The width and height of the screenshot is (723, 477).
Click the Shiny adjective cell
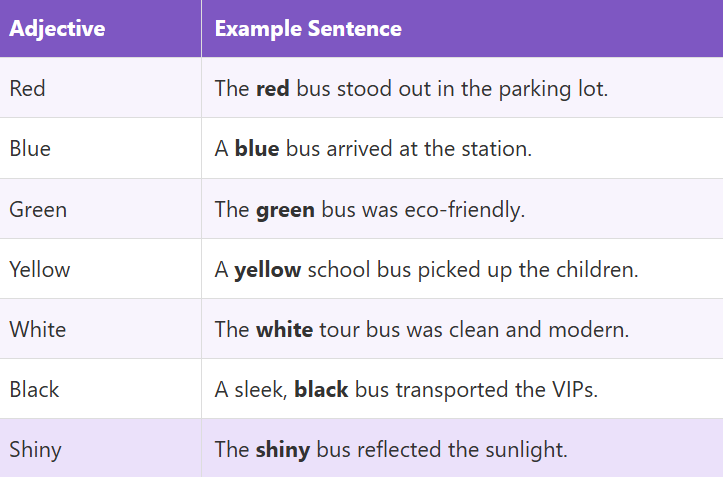point(35,449)
